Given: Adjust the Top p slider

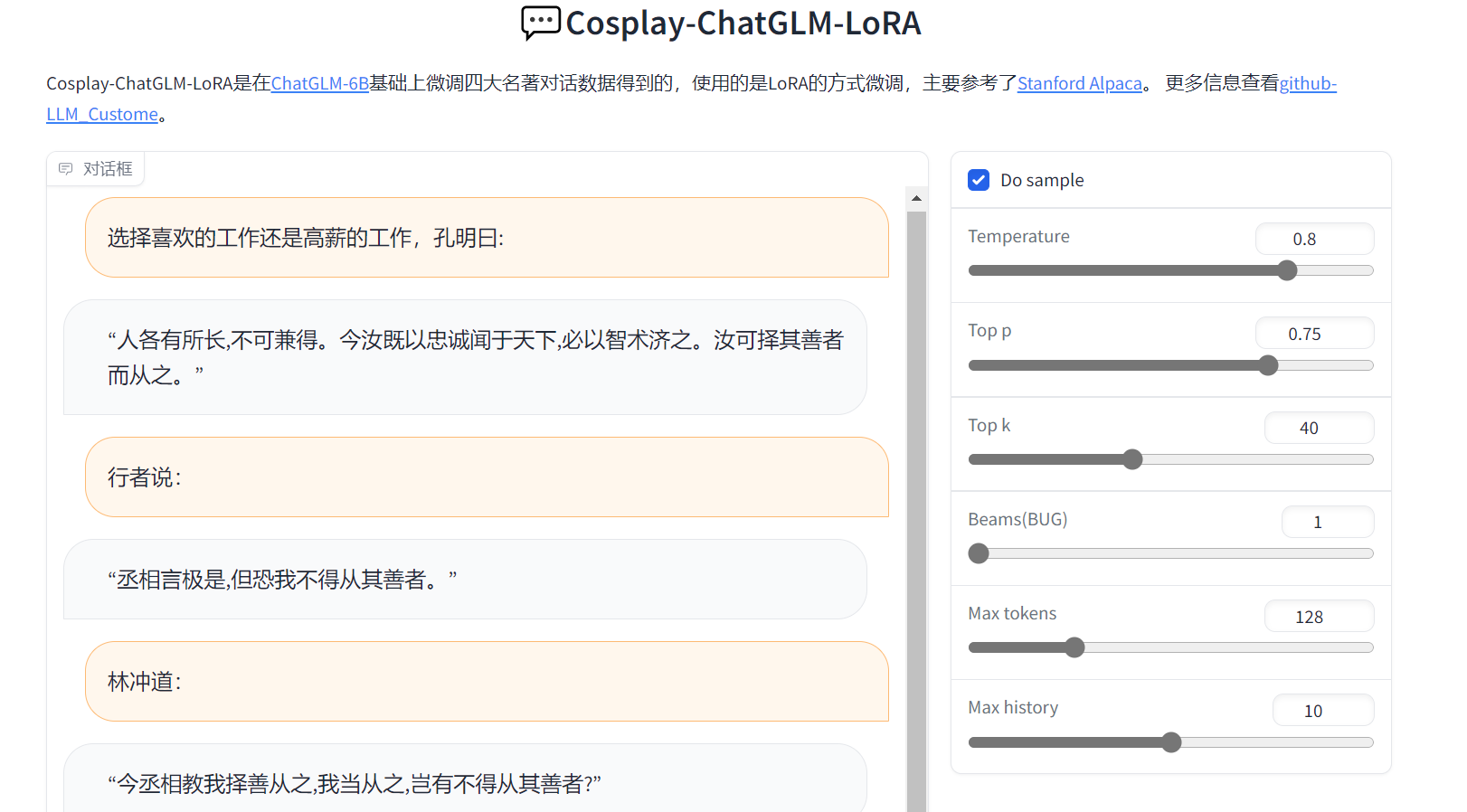Looking at the screenshot, I should click(1170, 365).
